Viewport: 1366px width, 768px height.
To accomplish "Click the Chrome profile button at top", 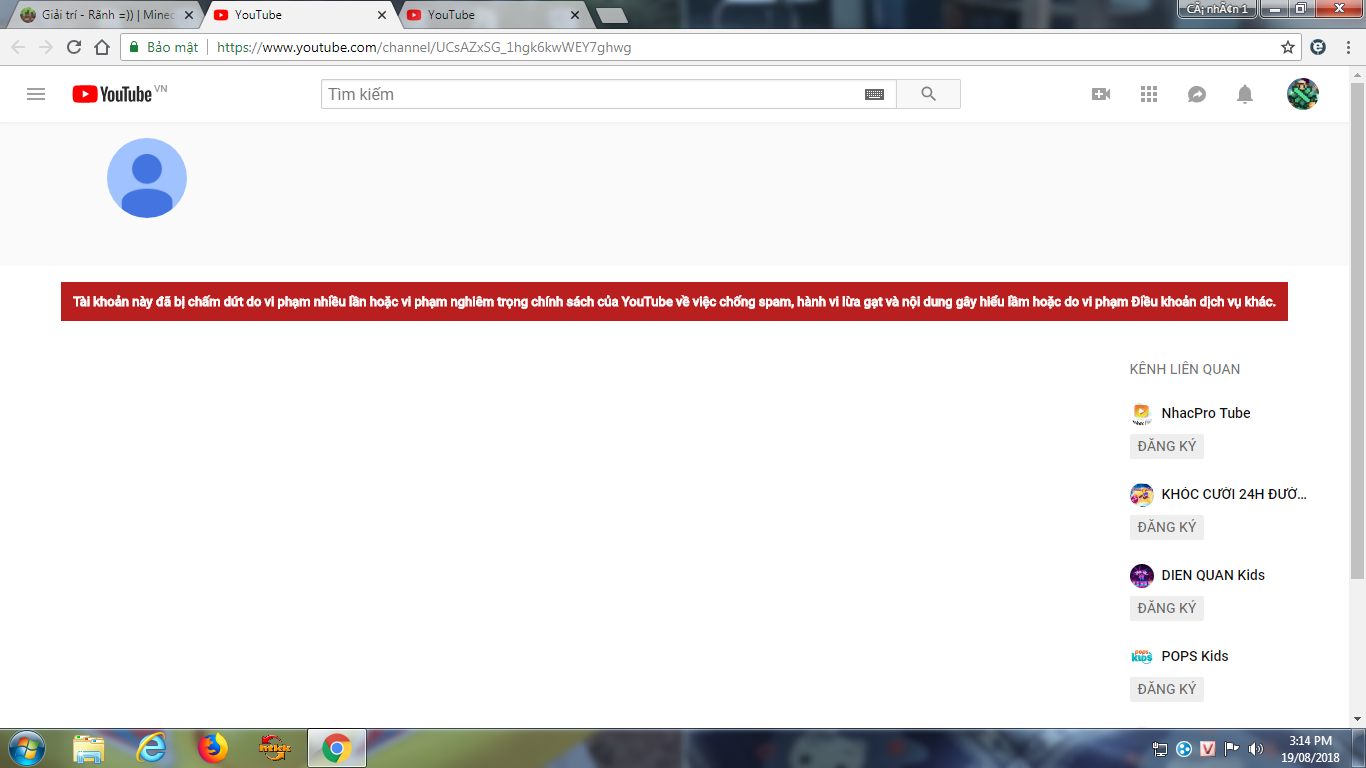I will [x=1217, y=8].
